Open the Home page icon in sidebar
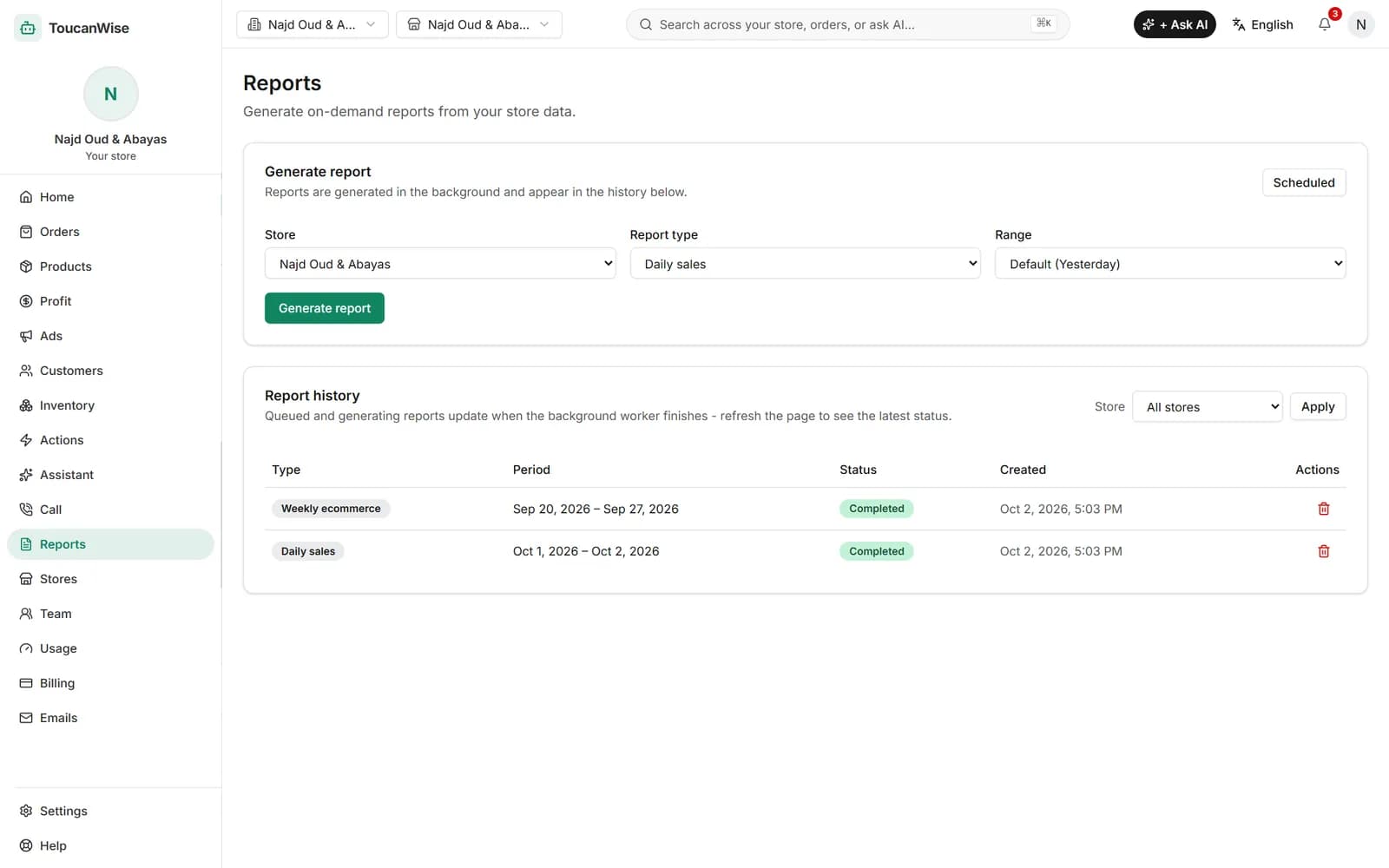The width and height of the screenshot is (1389, 868). 26,197
